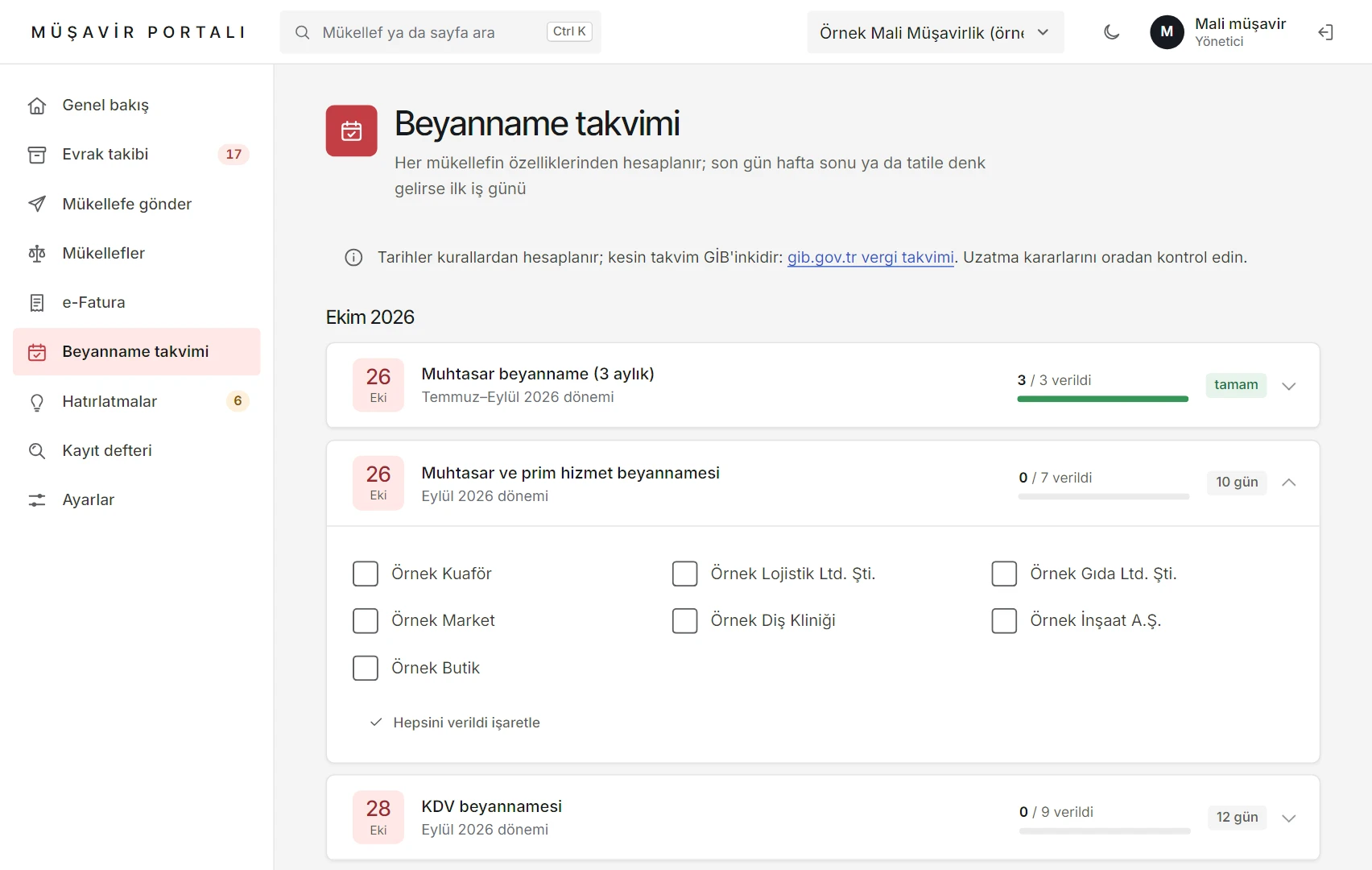Click the 12 gün remaining badge
The width and height of the screenshot is (1372, 870).
coord(1237,818)
